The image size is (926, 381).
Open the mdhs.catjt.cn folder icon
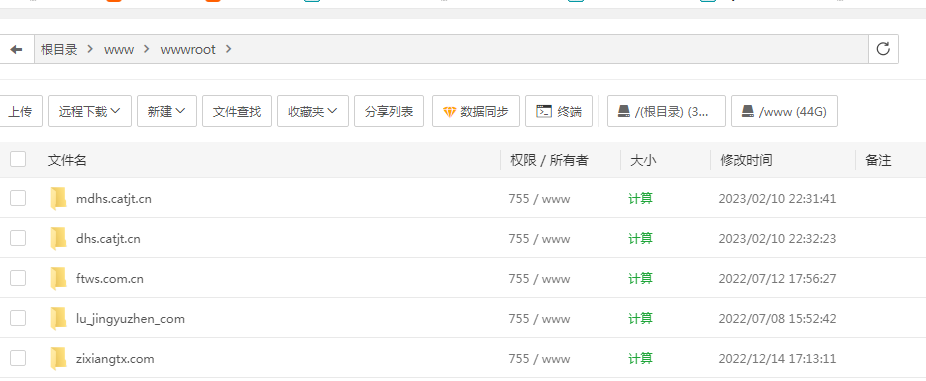pyautogui.click(x=58, y=198)
